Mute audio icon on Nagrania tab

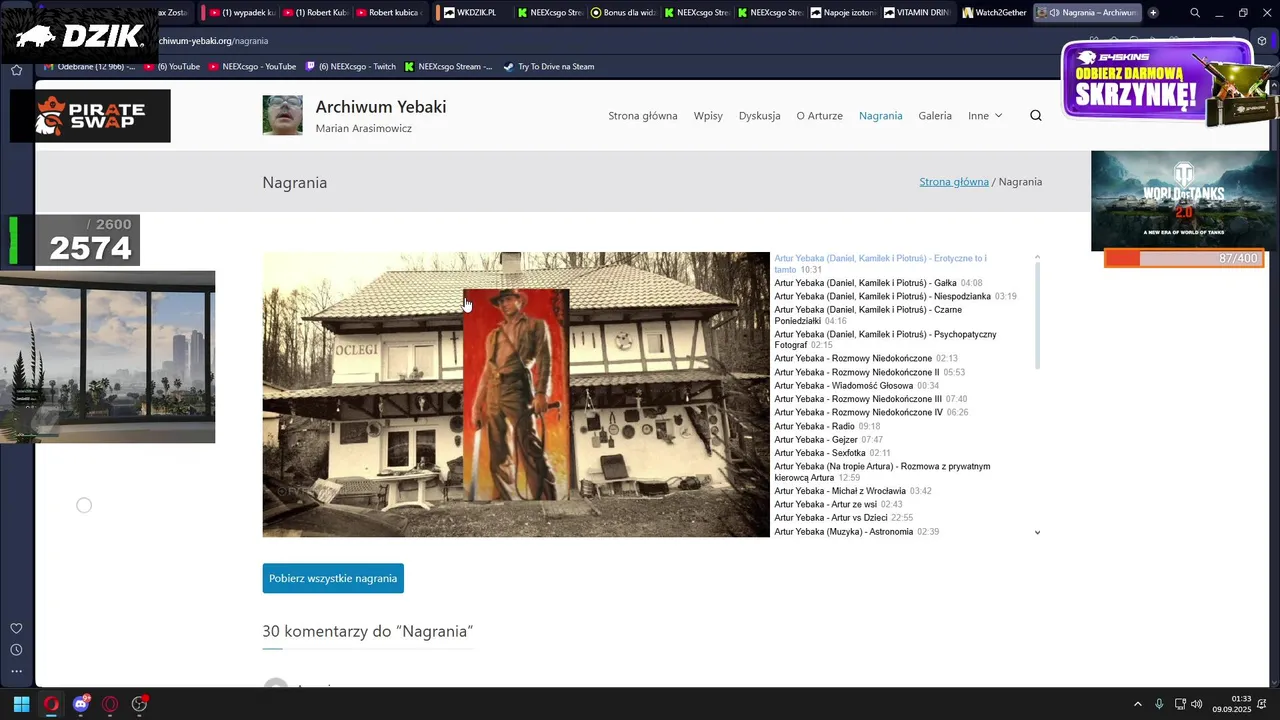click(x=1055, y=13)
